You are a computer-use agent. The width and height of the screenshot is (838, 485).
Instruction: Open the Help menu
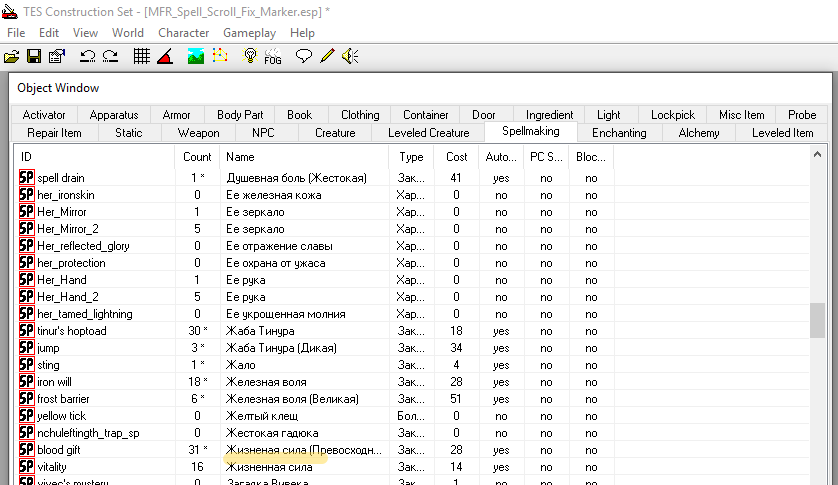[x=302, y=33]
